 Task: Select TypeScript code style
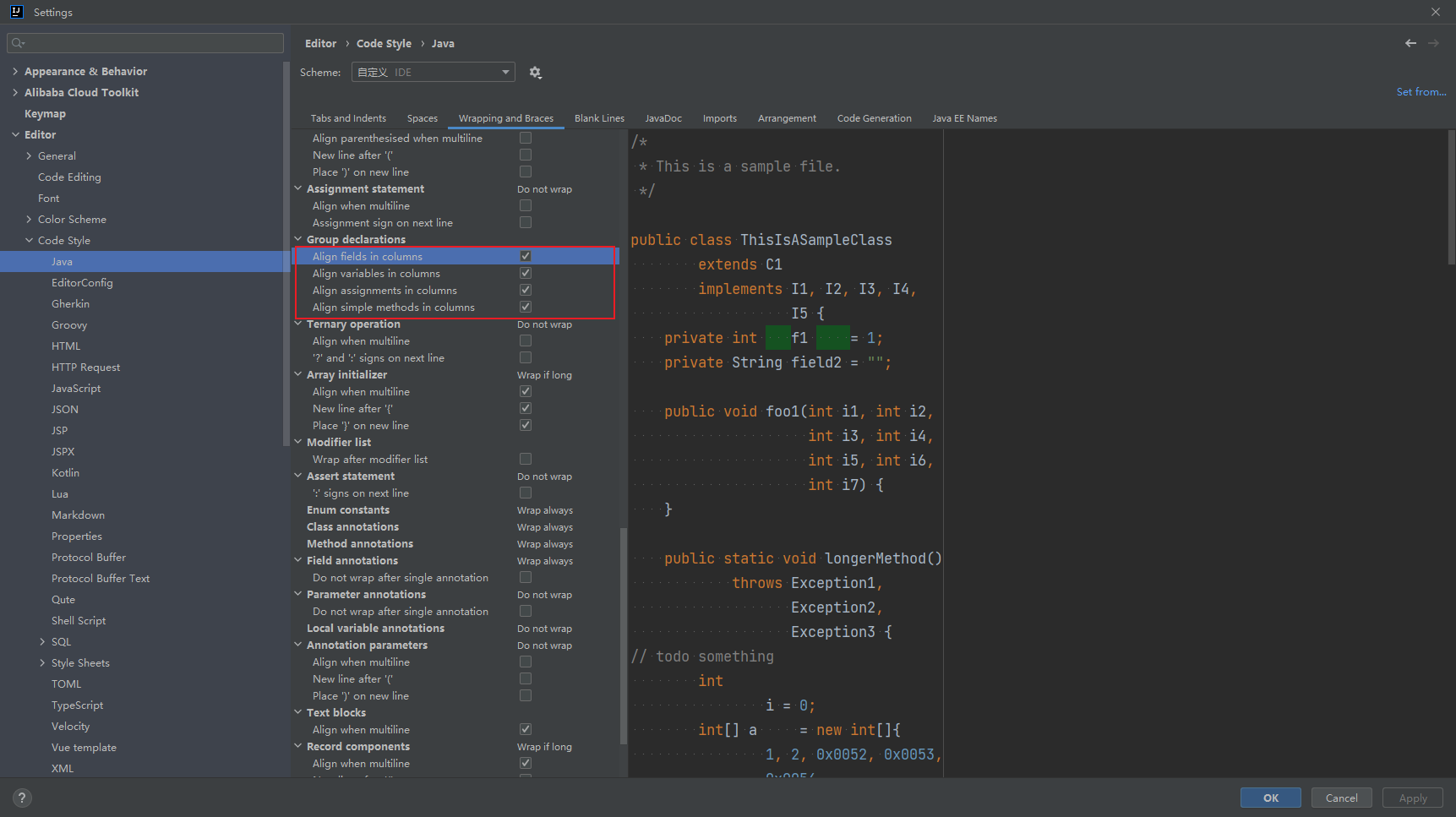(77, 705)
